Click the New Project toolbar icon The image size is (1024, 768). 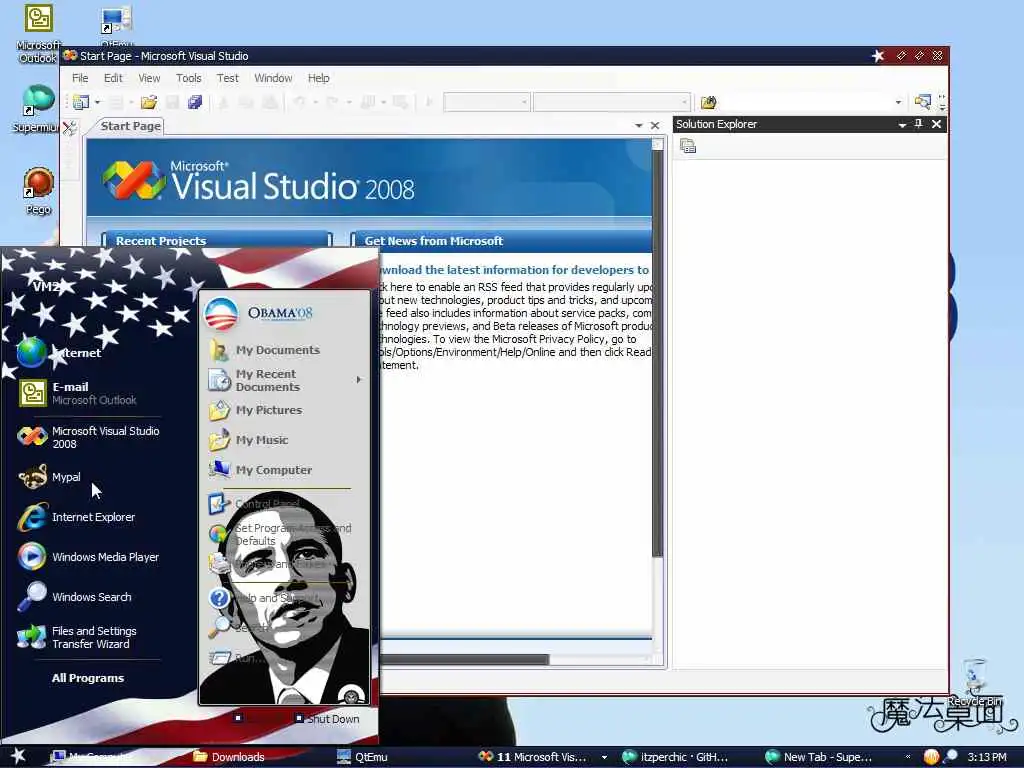point(81,102)
